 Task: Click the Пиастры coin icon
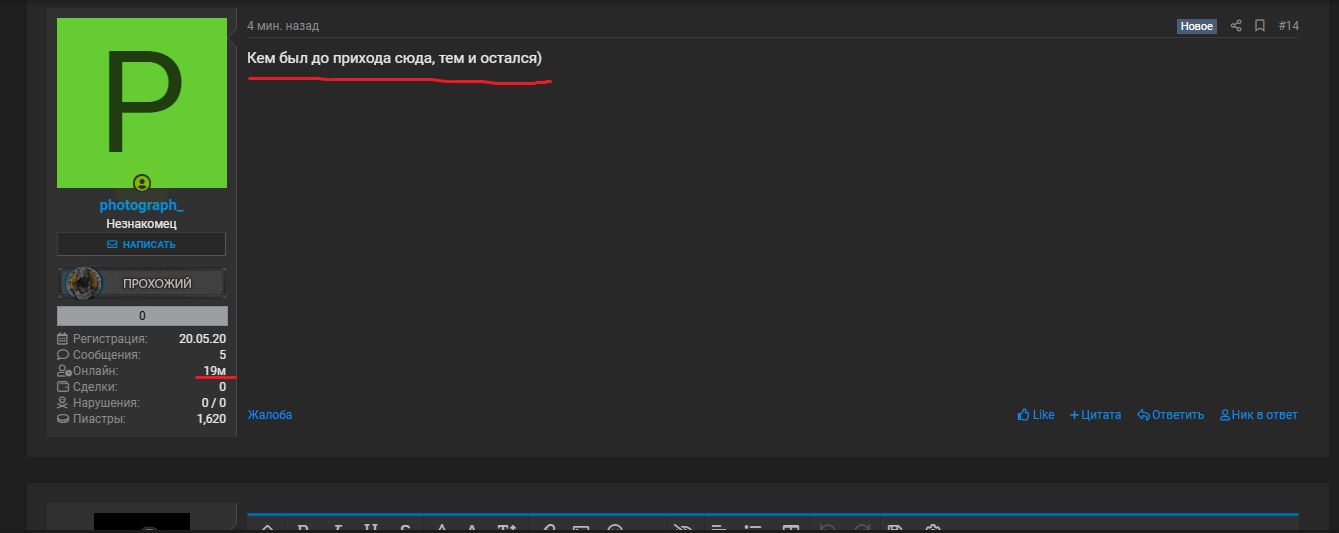pos(63,419)
